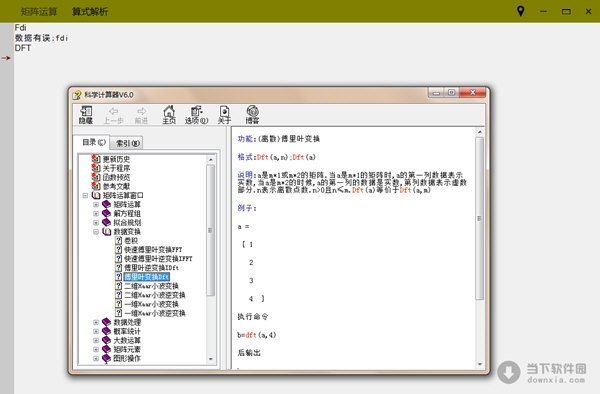Switch to the 索引 (Index) tab
The image size is (600, 394).
[x=127, y=143]
